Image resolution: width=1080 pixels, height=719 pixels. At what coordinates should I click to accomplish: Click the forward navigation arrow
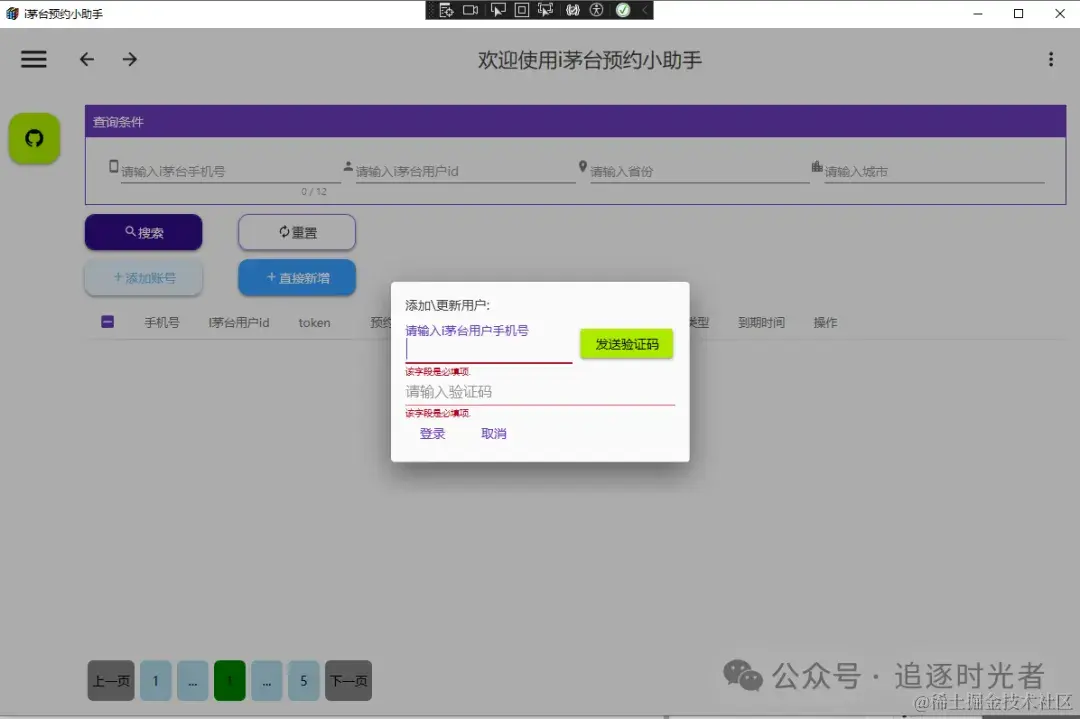point(129,59)
